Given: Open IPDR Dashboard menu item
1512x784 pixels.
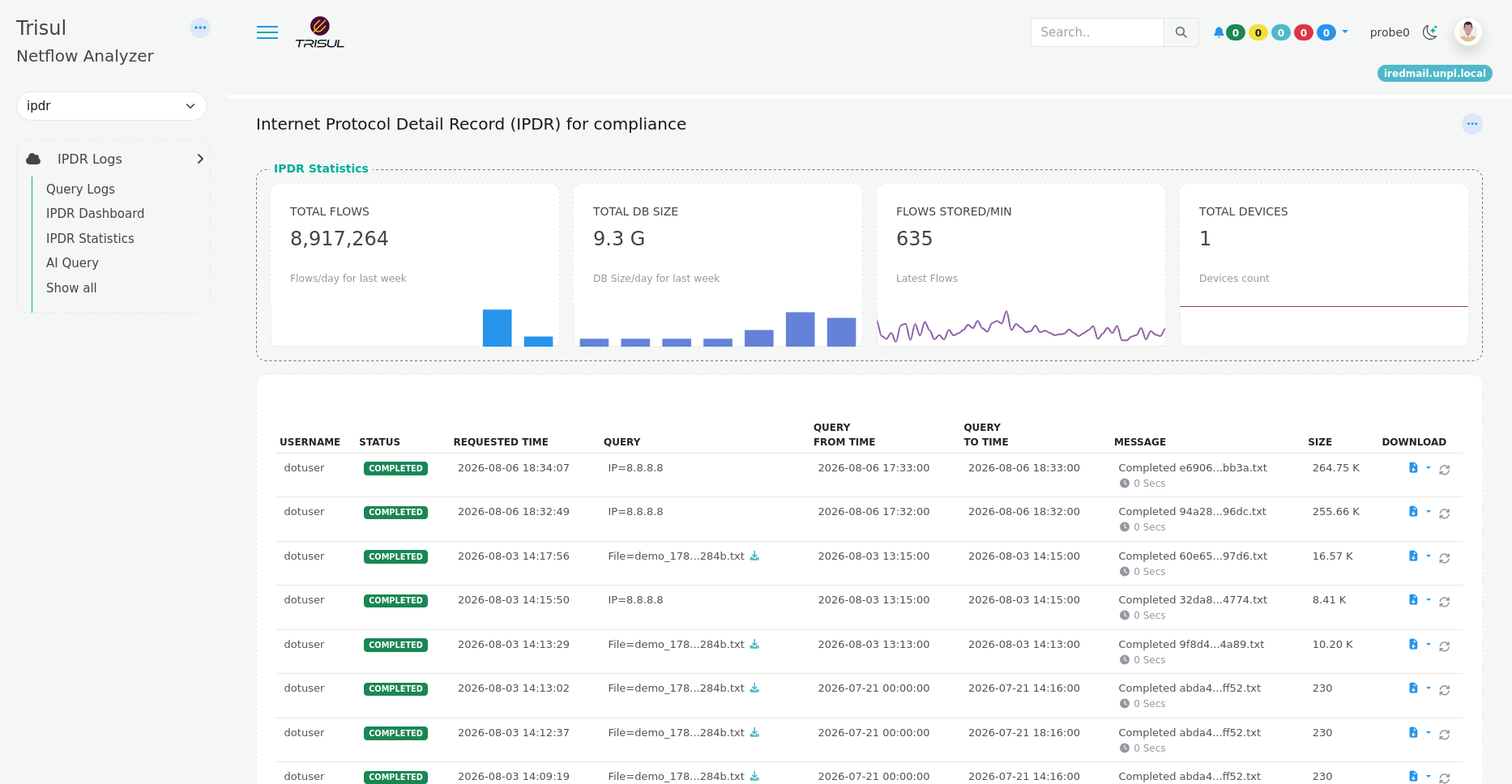Looking at the screenshot, I should tap(95, 214).
